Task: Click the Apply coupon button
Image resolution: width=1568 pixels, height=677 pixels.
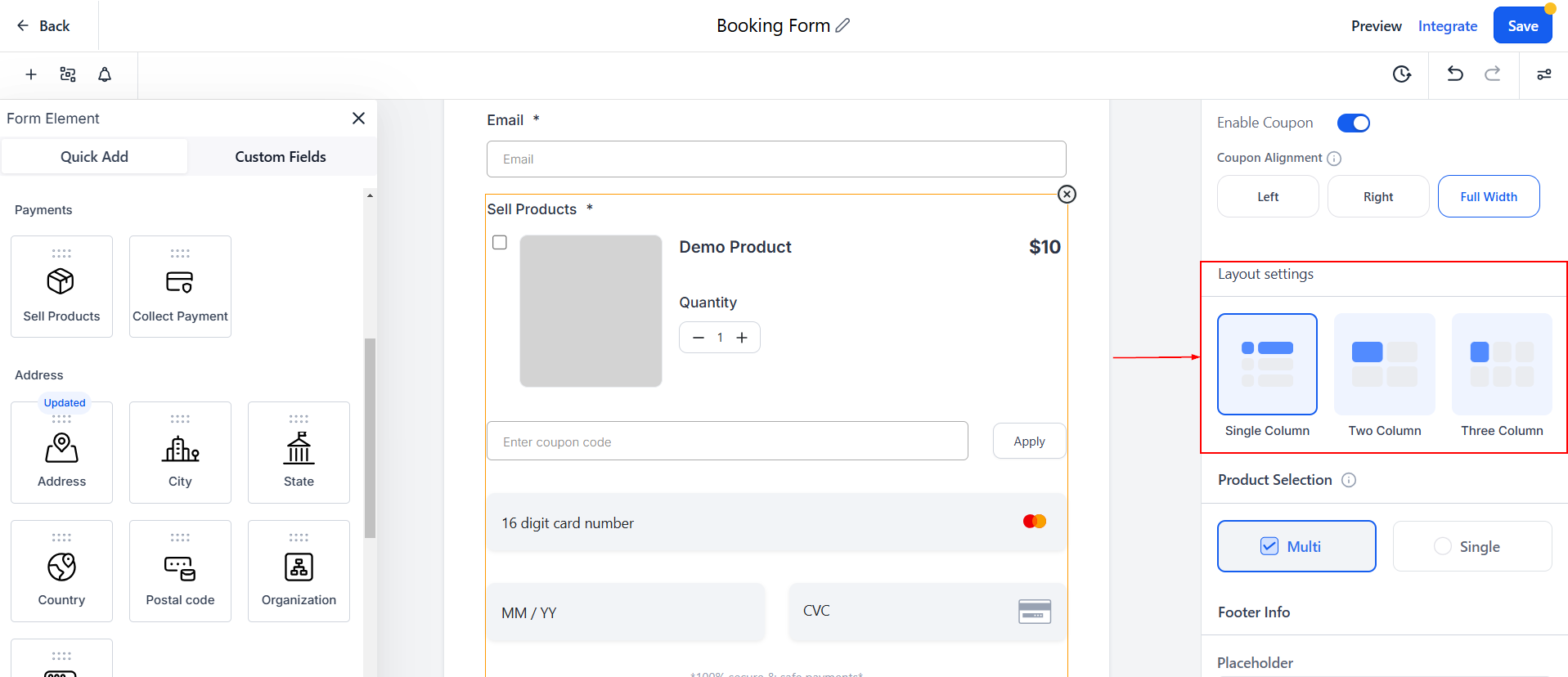Action: click(1029, 442)
